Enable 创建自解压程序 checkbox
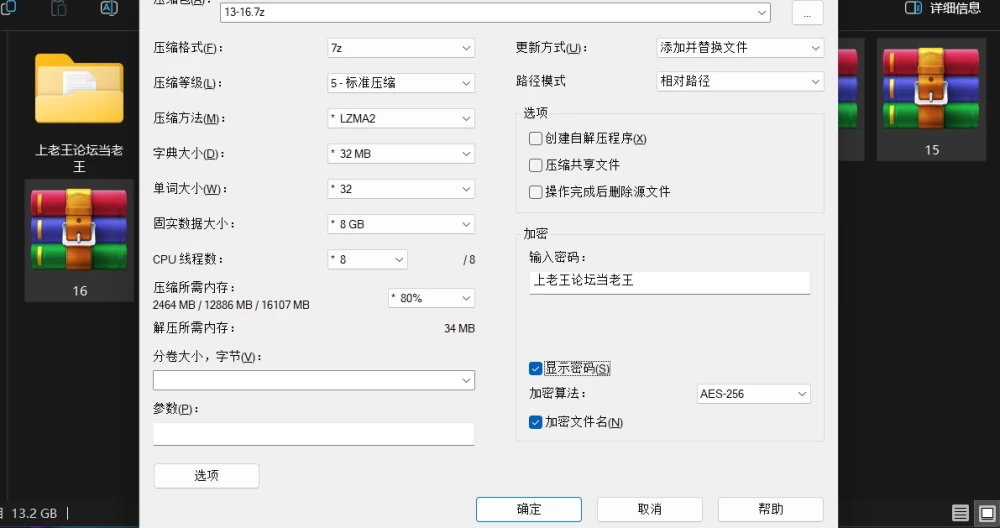Screen dimensions: 1000x528 pyautogui.click(x=536, y=138)
